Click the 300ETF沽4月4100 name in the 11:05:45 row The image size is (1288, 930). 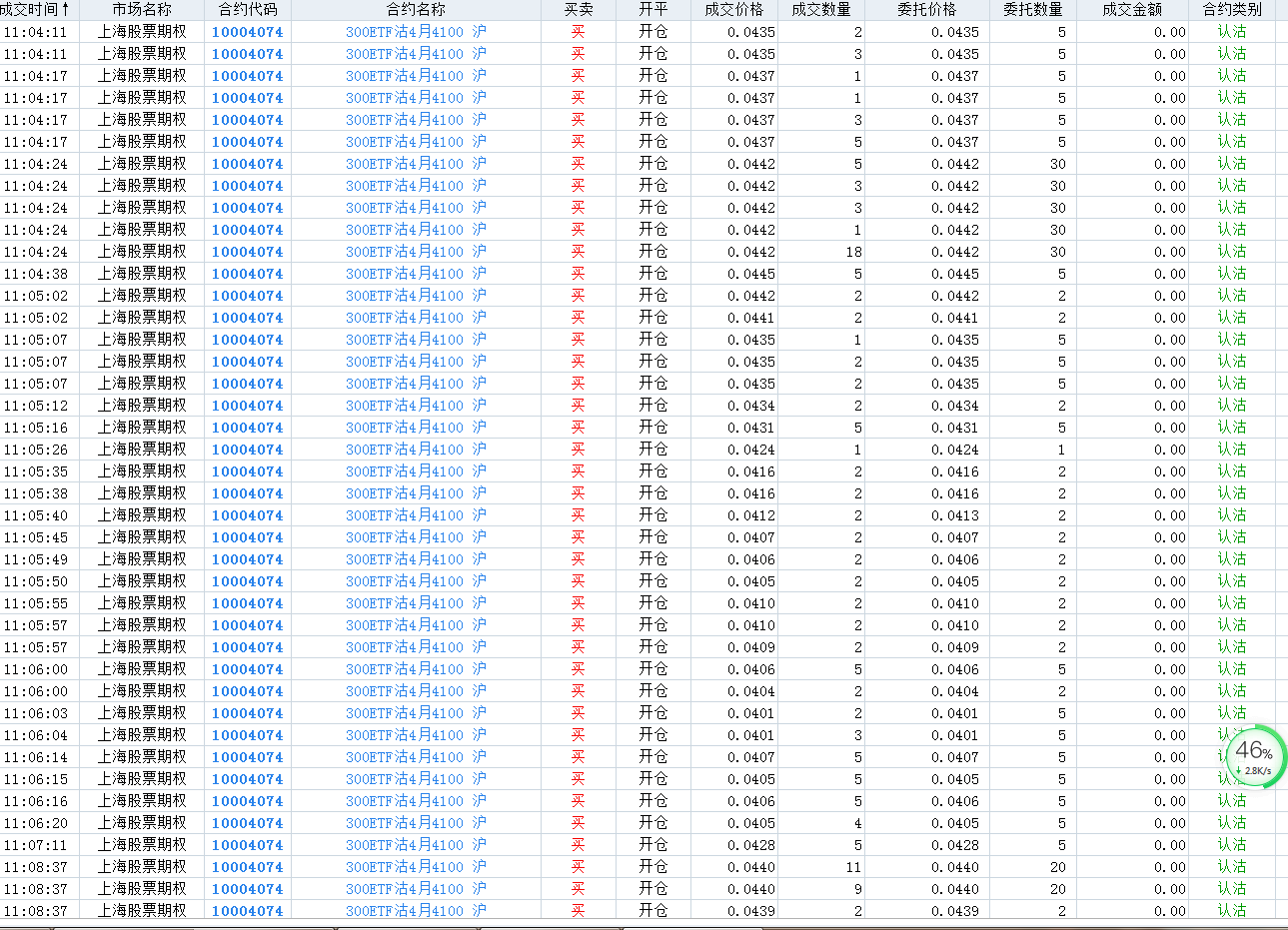pos(416,537)
